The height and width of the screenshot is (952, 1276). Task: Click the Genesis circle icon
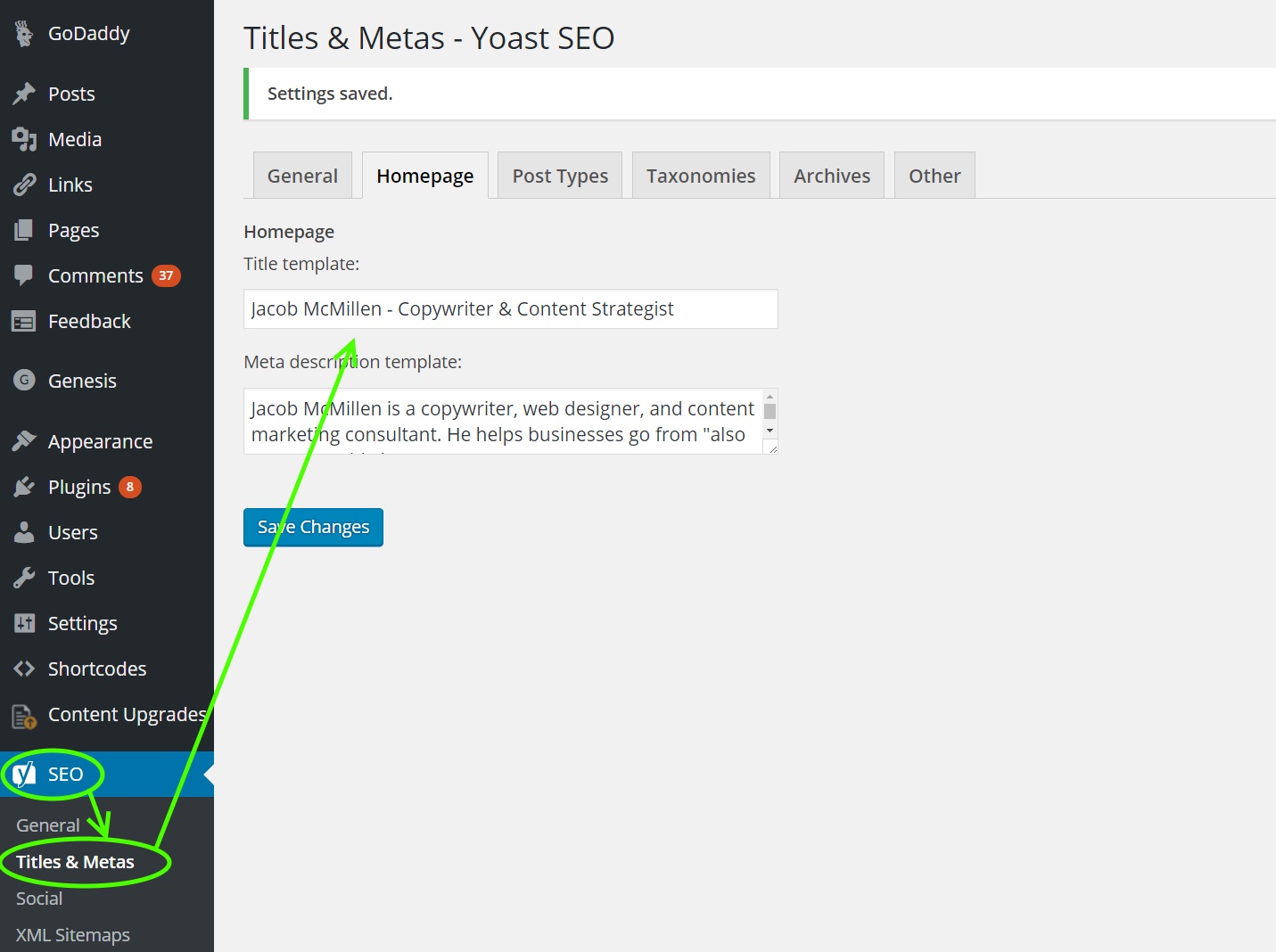click(24, 381)
